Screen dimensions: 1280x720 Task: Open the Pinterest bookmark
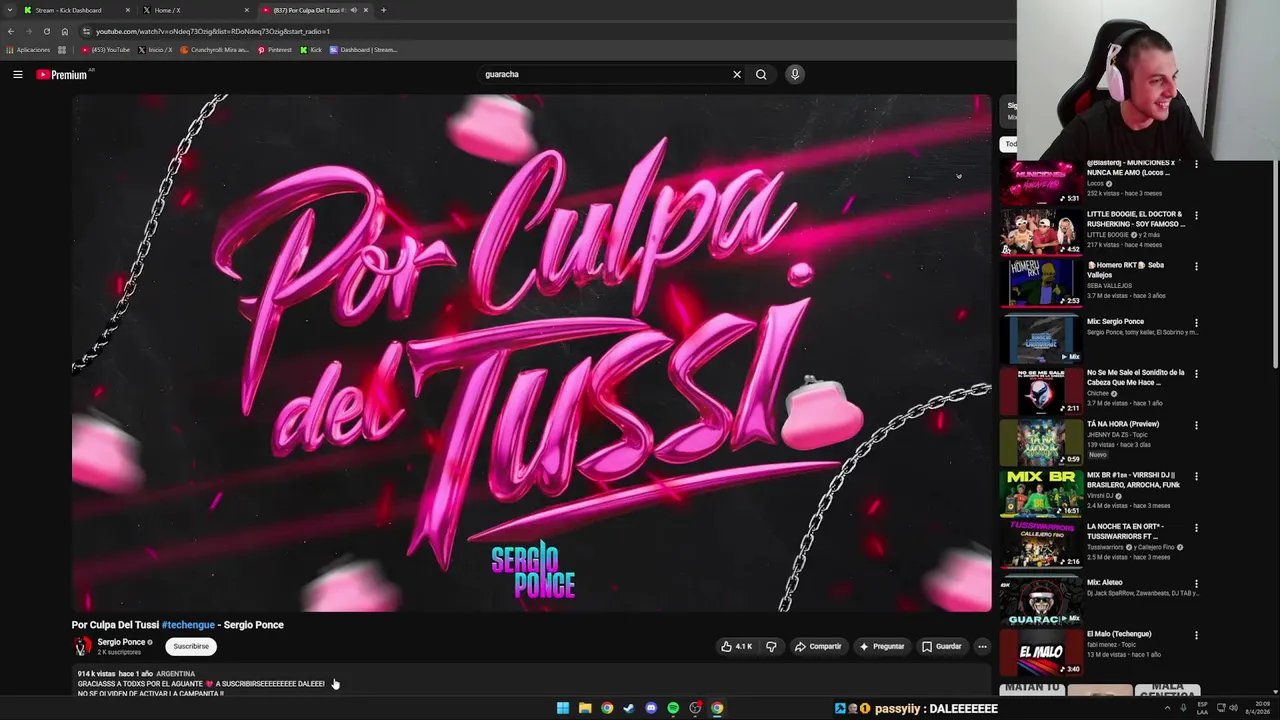[275, 50]
